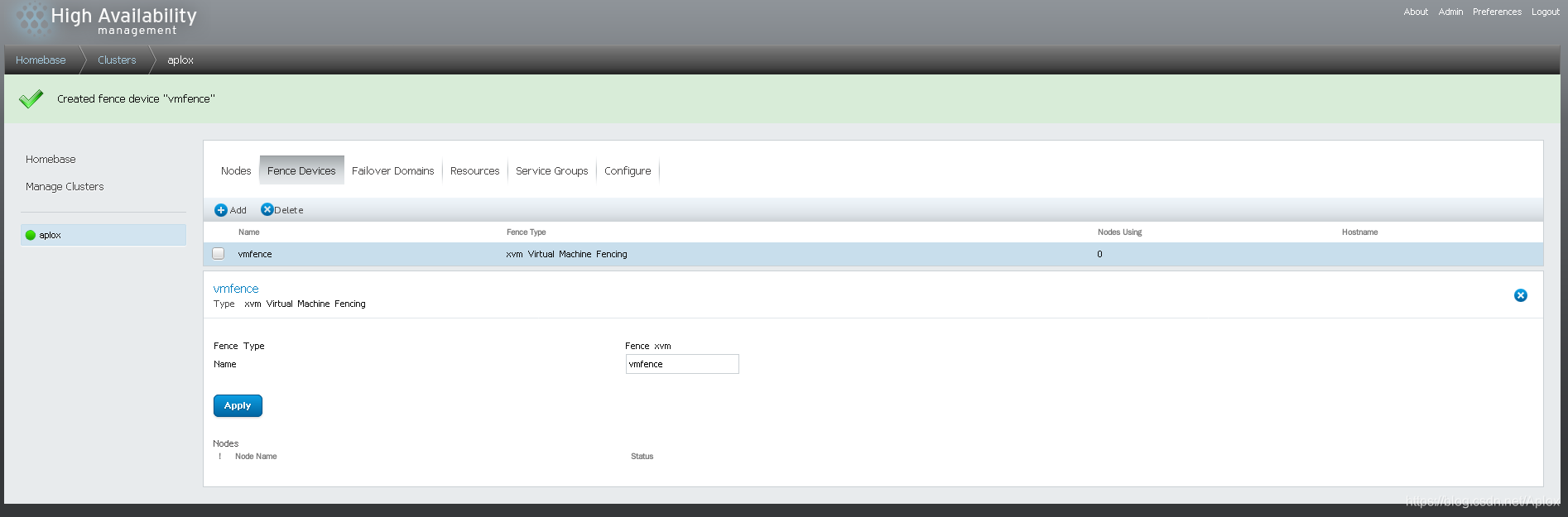Tick the vmfence row checkbox
Viewport: 1568px width, 517px height.
(x=219, y=254)
